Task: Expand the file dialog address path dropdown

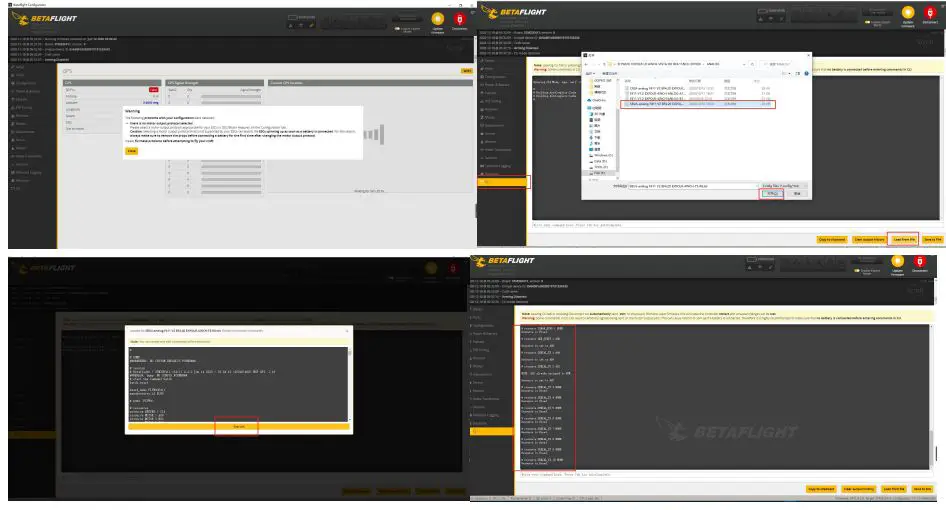Action: [x=745, y=64]
